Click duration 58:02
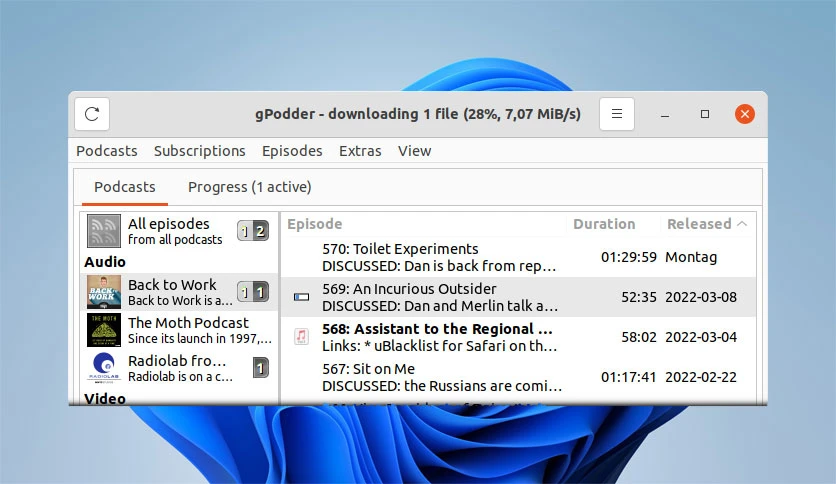 (639, 337)
